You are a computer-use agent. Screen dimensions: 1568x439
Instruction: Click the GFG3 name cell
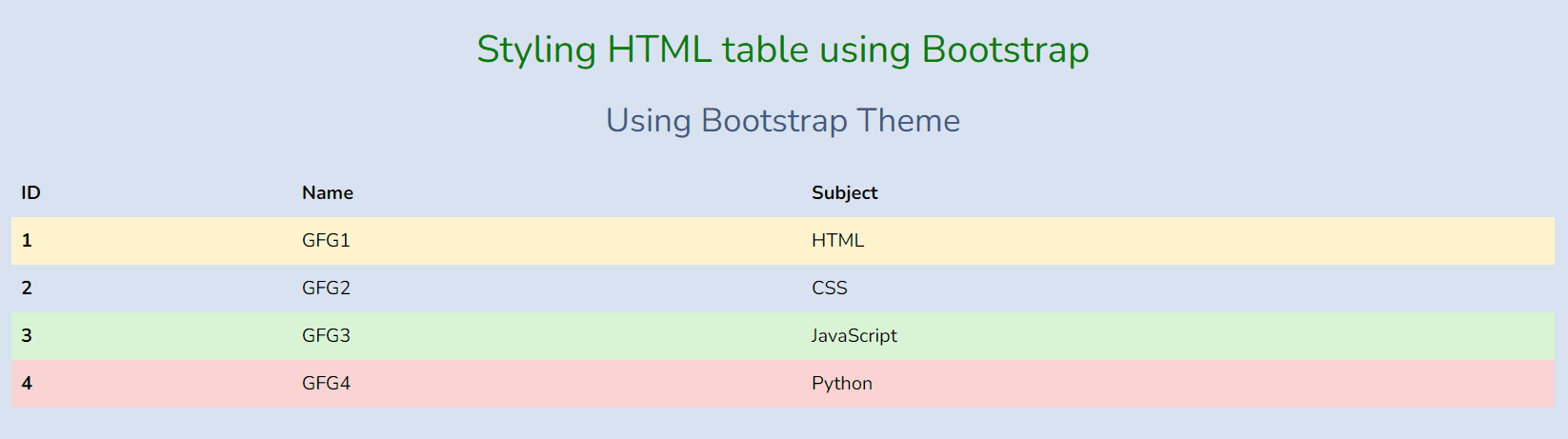[547, 336]
